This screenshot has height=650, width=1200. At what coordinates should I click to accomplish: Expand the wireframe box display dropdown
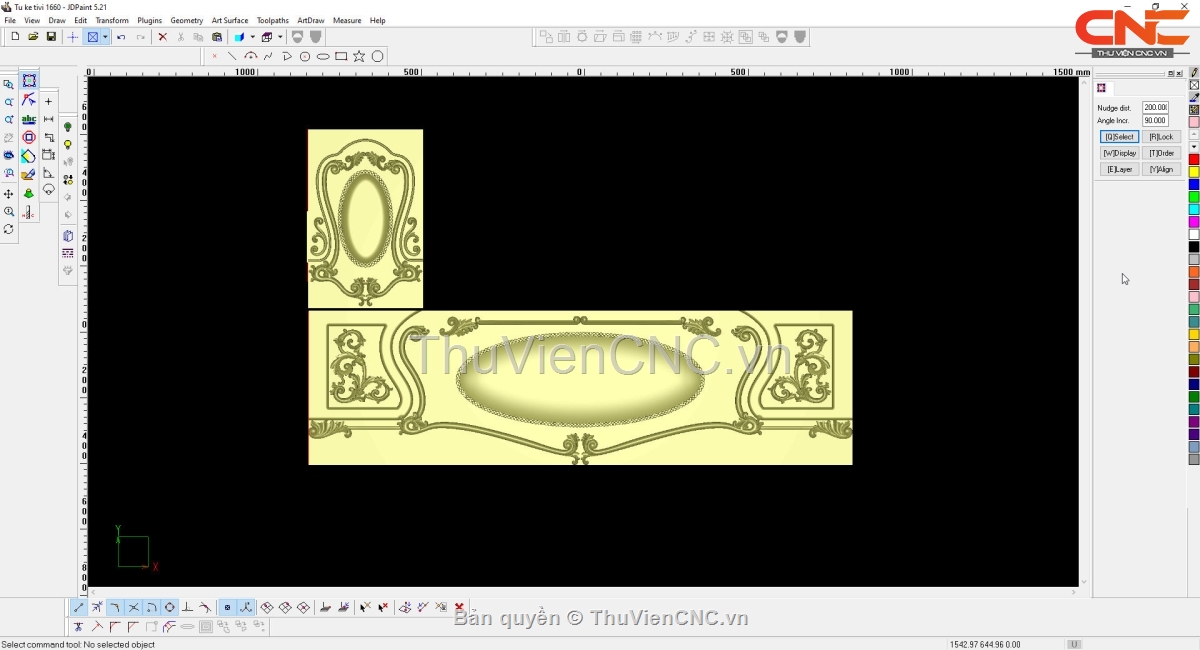pyautogui.click(x=281, y=37)
